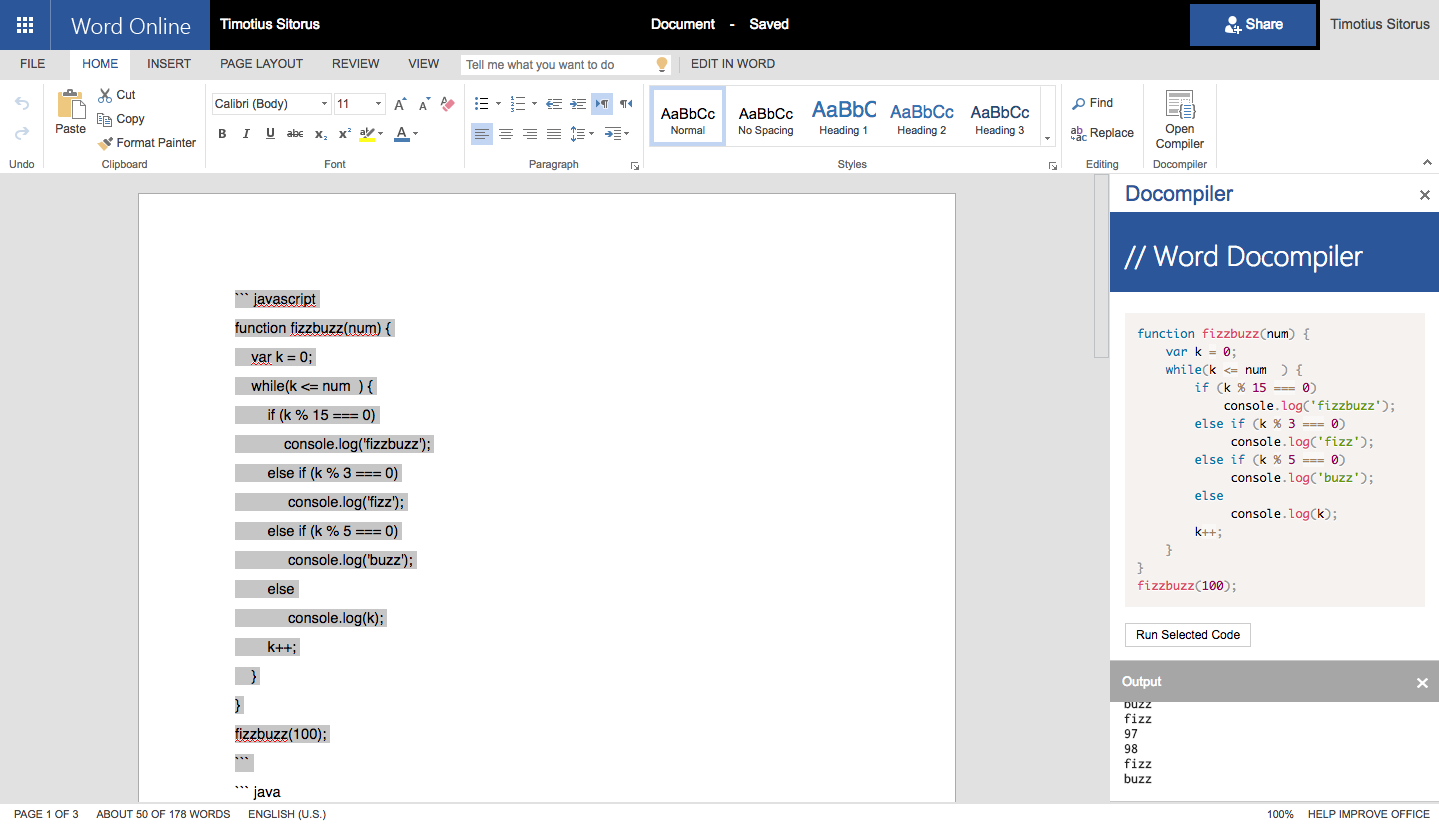1439x825 pixels.
Task: Click the Redo arrow
Action: coord(21,133)
